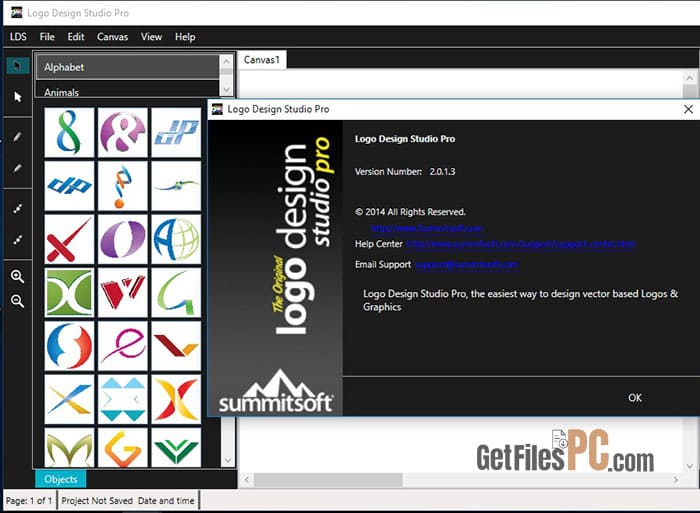Select the yellow-red X logo
Screen dimensions: 700x513
click(176, 399)
